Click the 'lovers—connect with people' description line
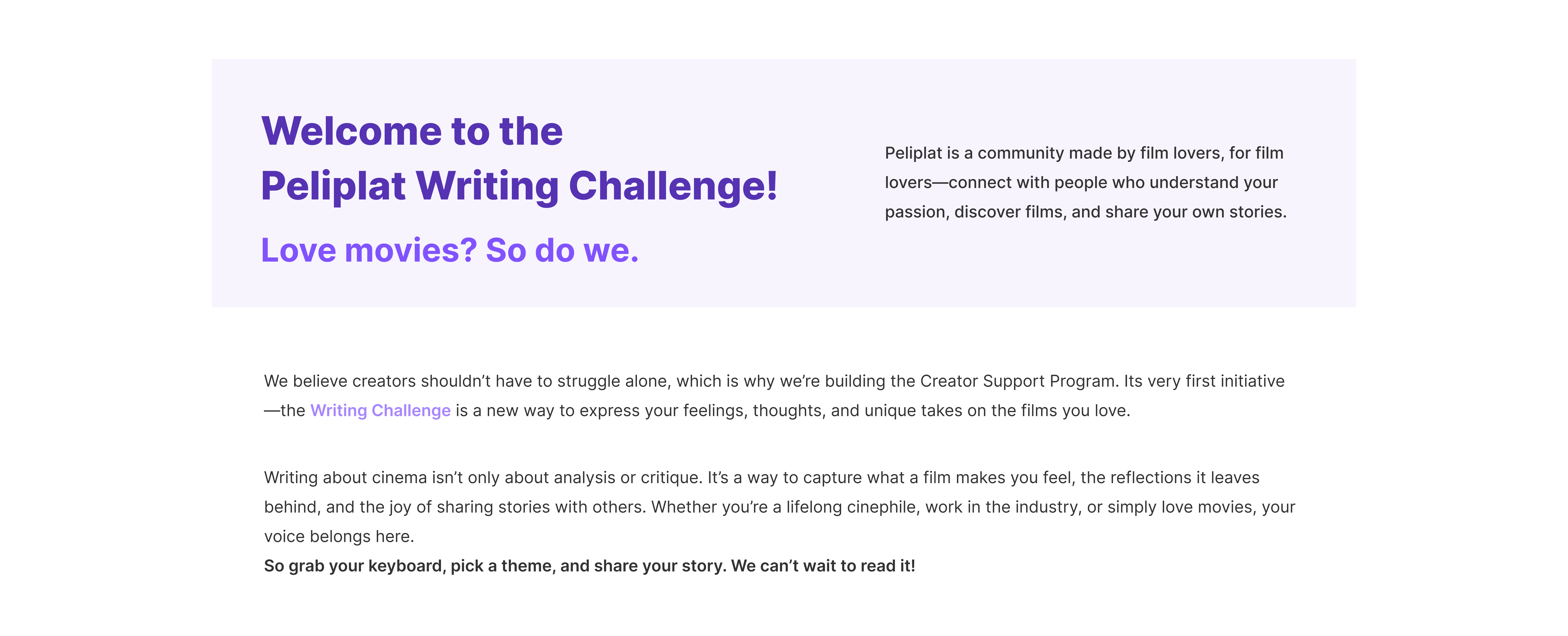Screen dimensions: 1568x636 click(x=1081, y=183)
